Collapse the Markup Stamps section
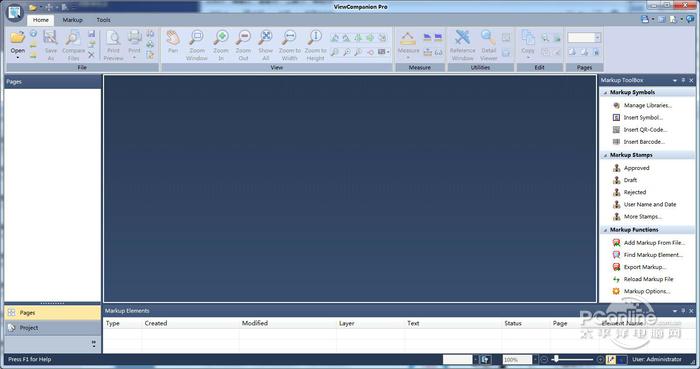 (x=605, y=155)
